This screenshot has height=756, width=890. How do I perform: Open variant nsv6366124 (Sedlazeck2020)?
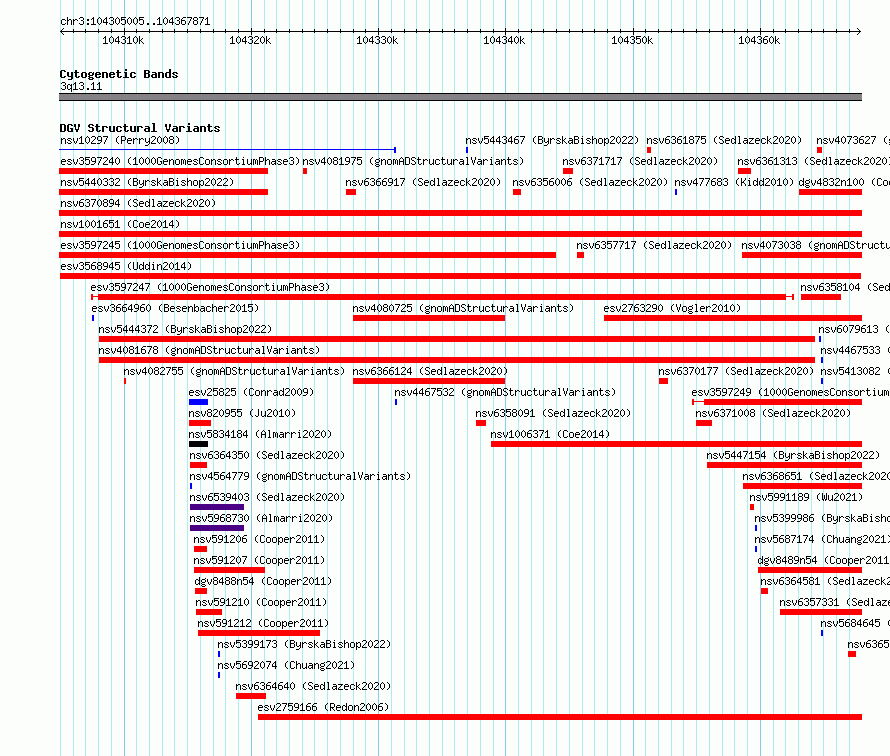(x=430, y=371)
